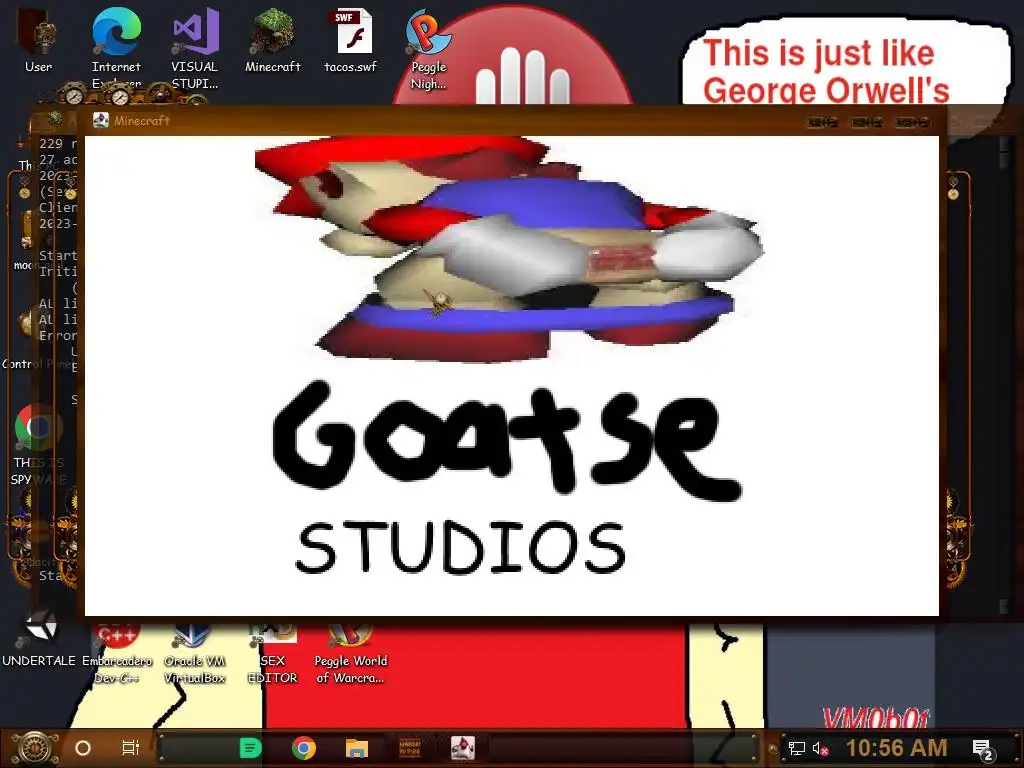Open the VISUAL STUPI... desktop shortcut
This screenshot has width=1024, height=768.
click(195, 48)
